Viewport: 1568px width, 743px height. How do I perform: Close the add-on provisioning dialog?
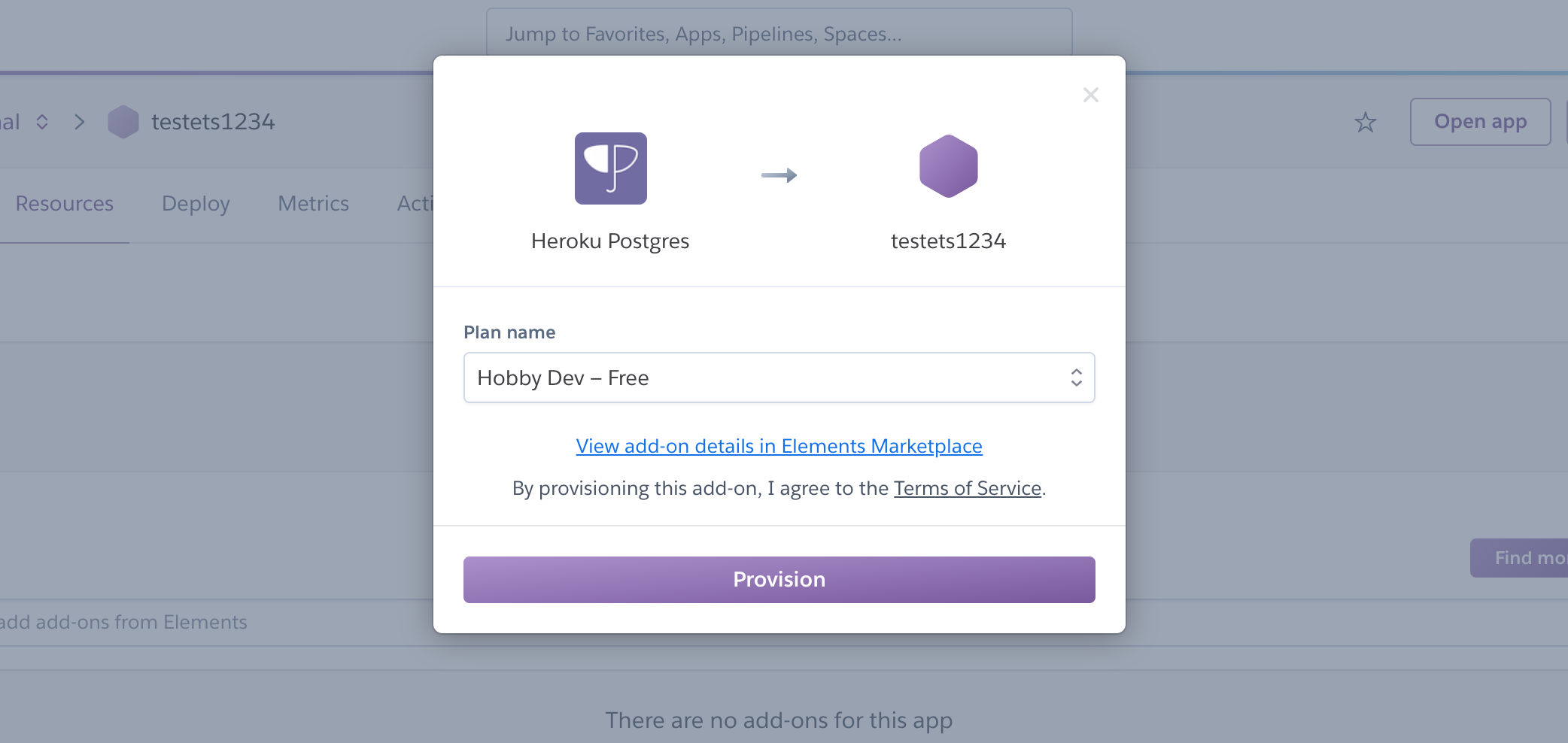(x=1092, y=95)
